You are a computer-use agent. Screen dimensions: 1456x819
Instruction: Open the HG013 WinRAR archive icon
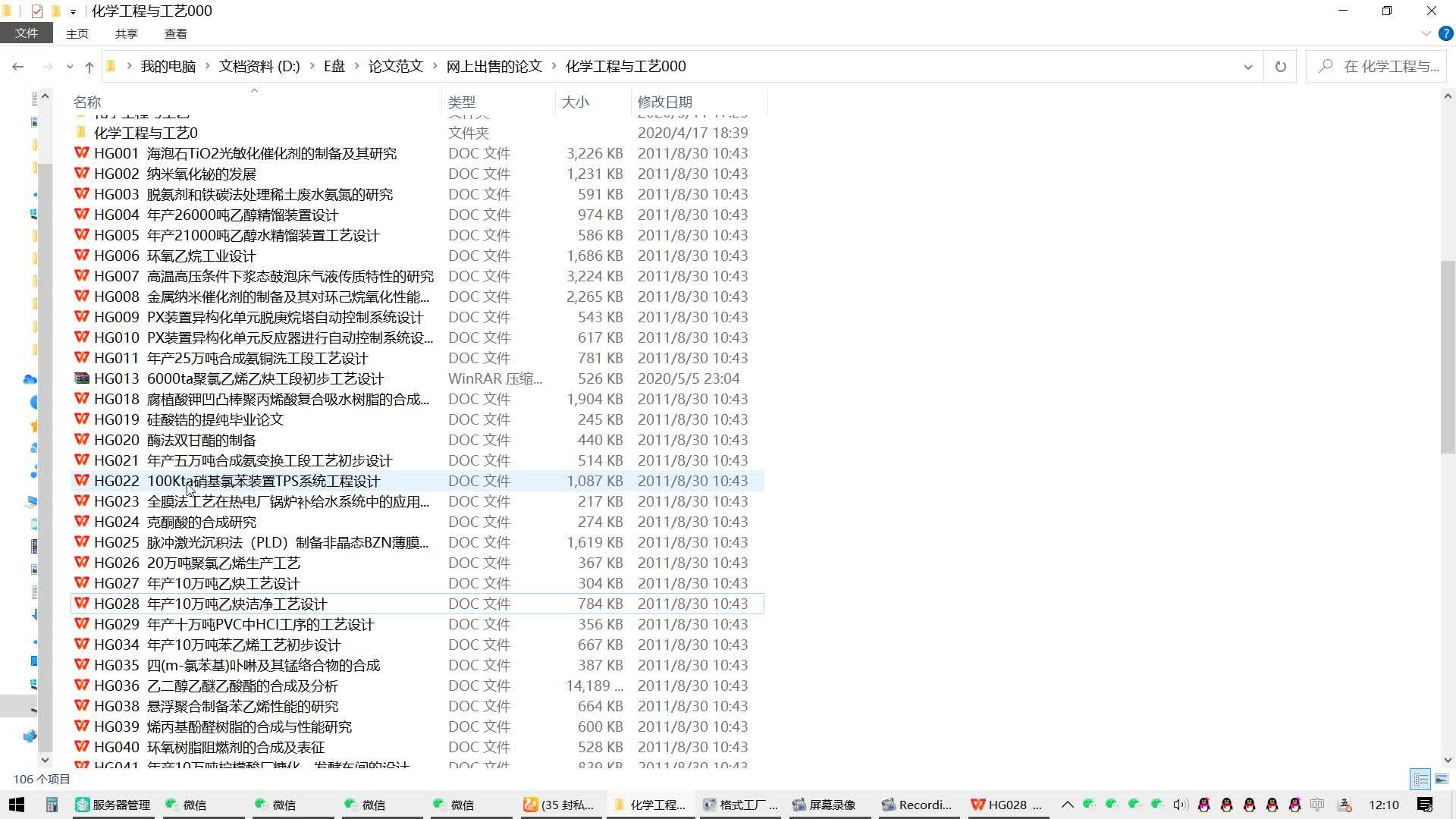tap(82, 378)
